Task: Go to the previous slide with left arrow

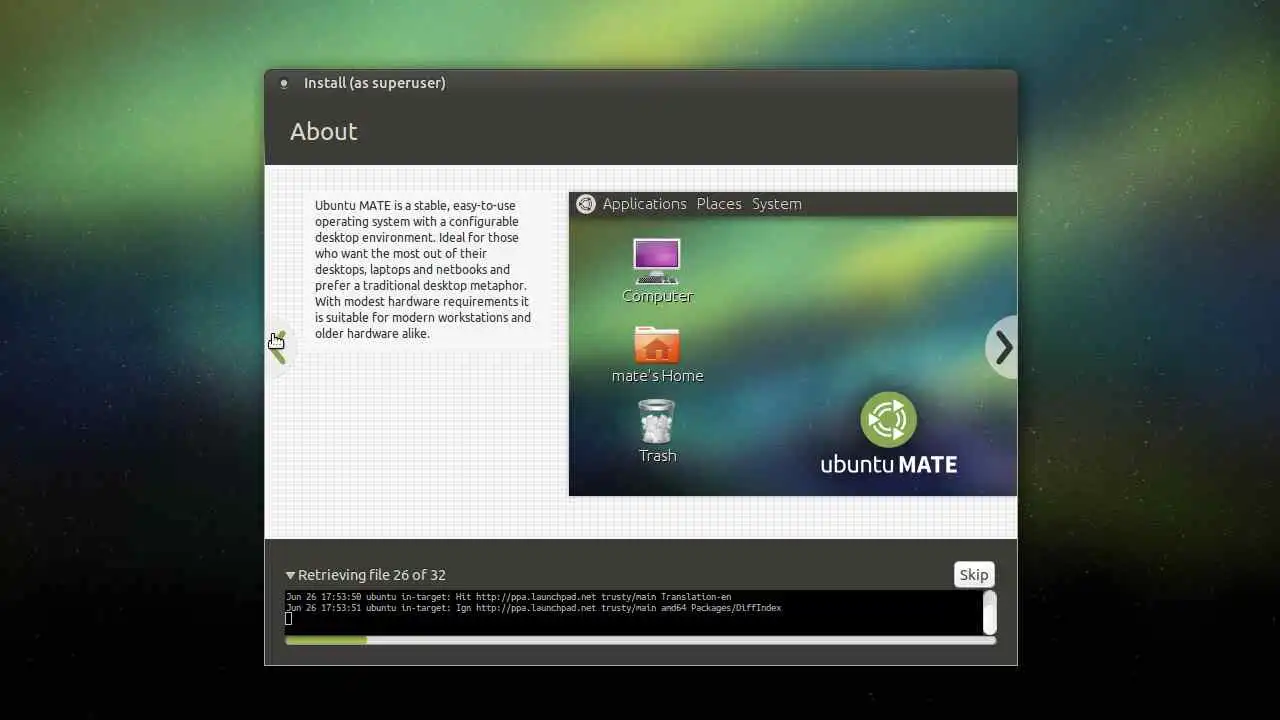Action: [x=279, y=347]
